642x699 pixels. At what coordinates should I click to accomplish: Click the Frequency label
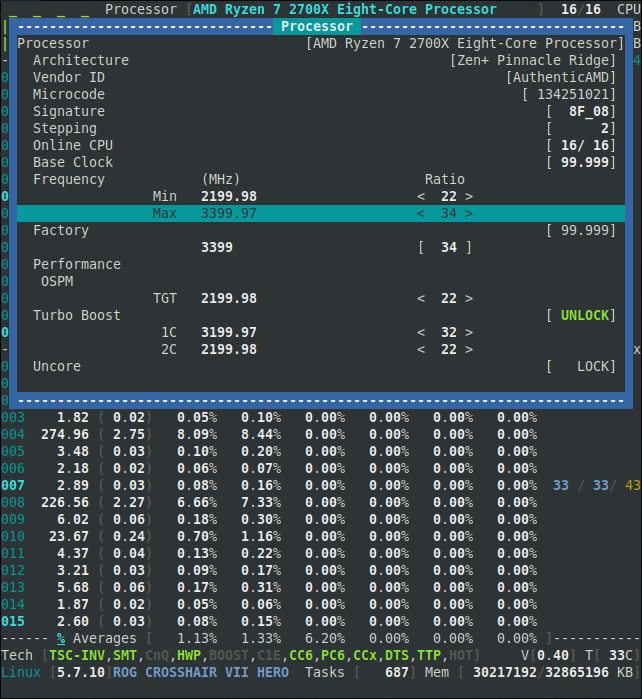[x=69, y=180]
